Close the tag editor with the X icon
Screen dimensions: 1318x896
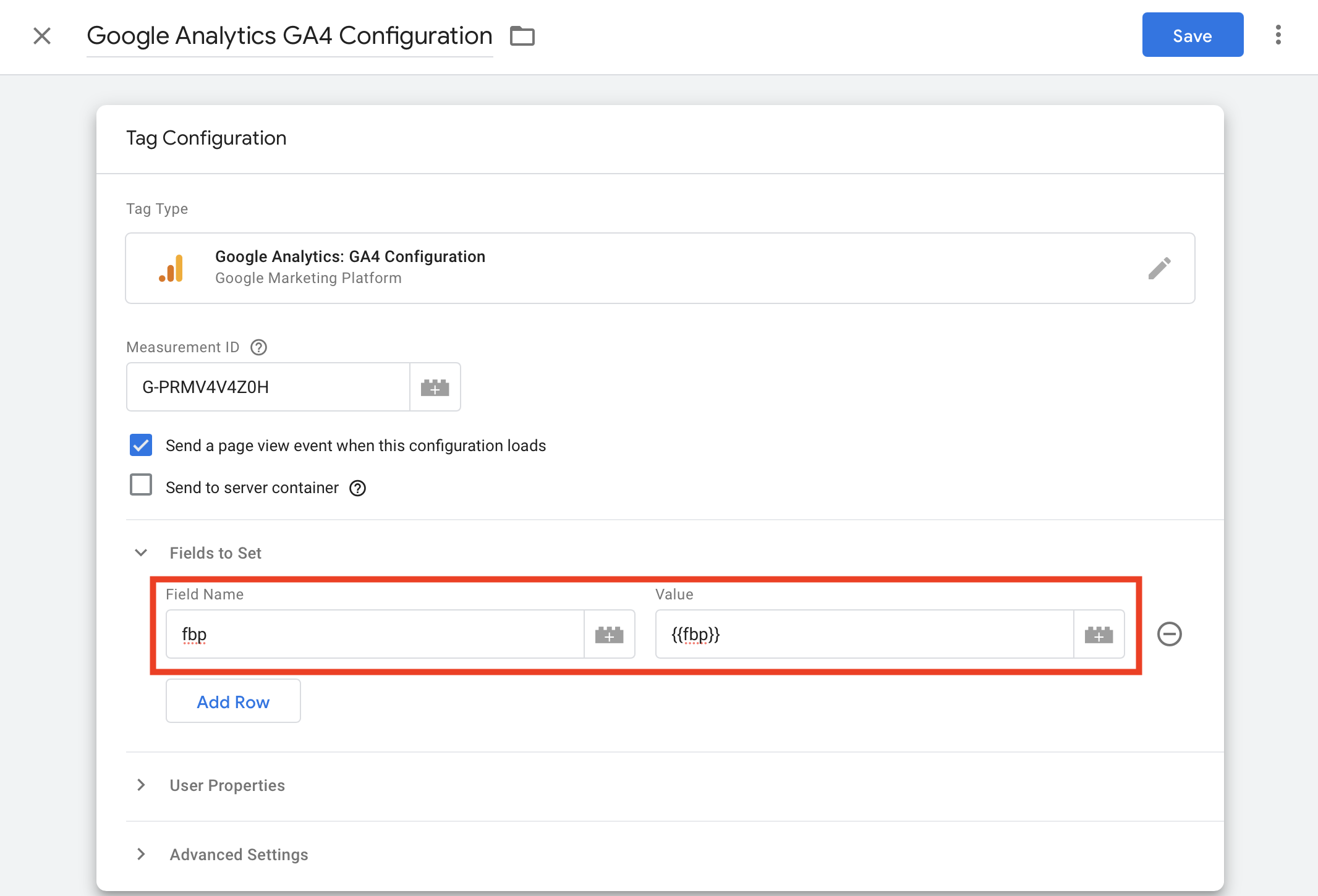(x=42, y=36)
